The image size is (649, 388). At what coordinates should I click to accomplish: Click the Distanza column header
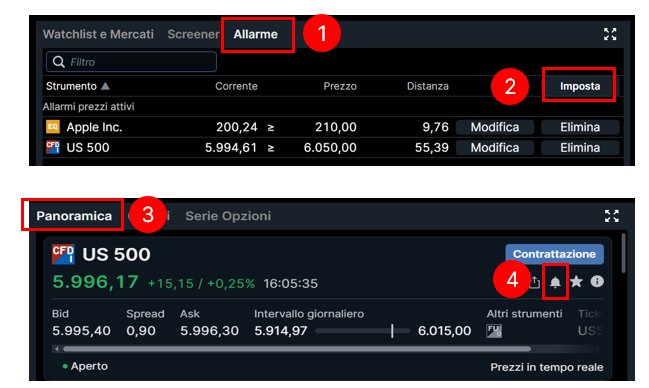[428, 86]
